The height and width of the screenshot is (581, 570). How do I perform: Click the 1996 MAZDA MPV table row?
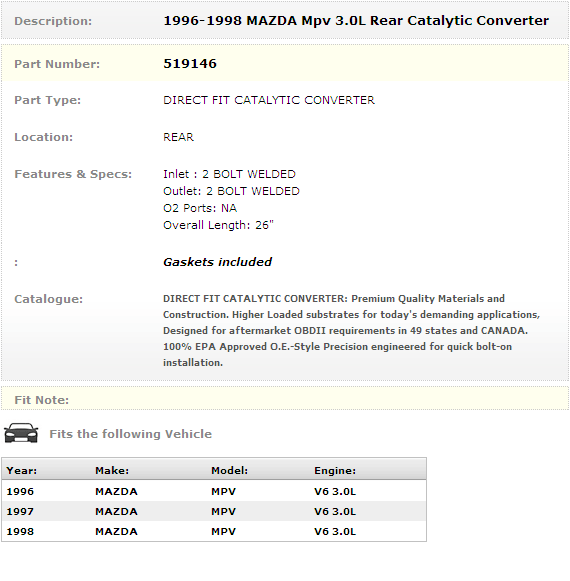point(214,491)
